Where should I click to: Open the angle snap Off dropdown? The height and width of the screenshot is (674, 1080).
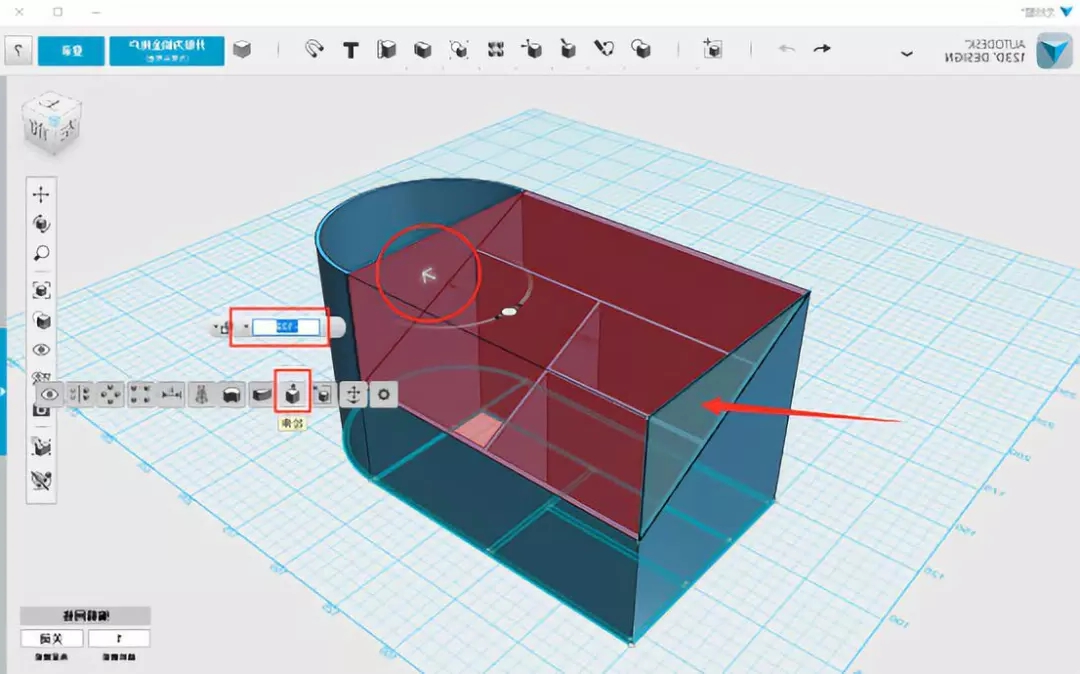52,638
